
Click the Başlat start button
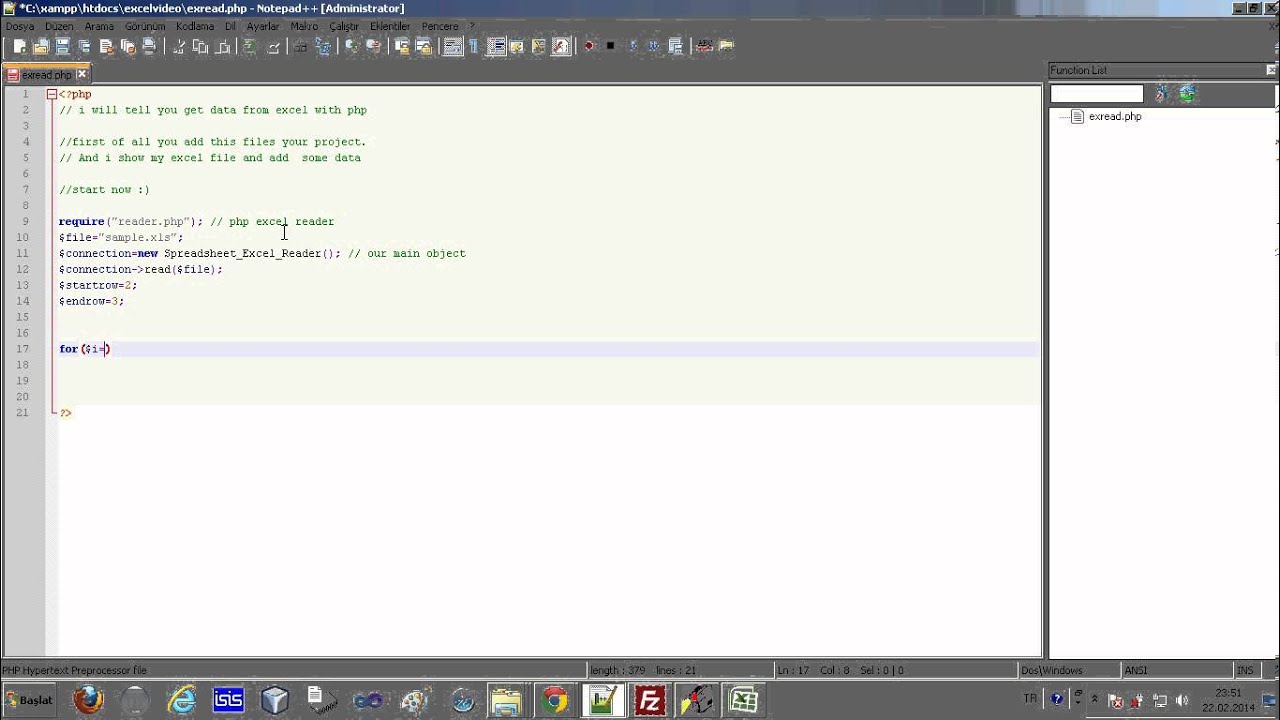(x=29, y=700)
